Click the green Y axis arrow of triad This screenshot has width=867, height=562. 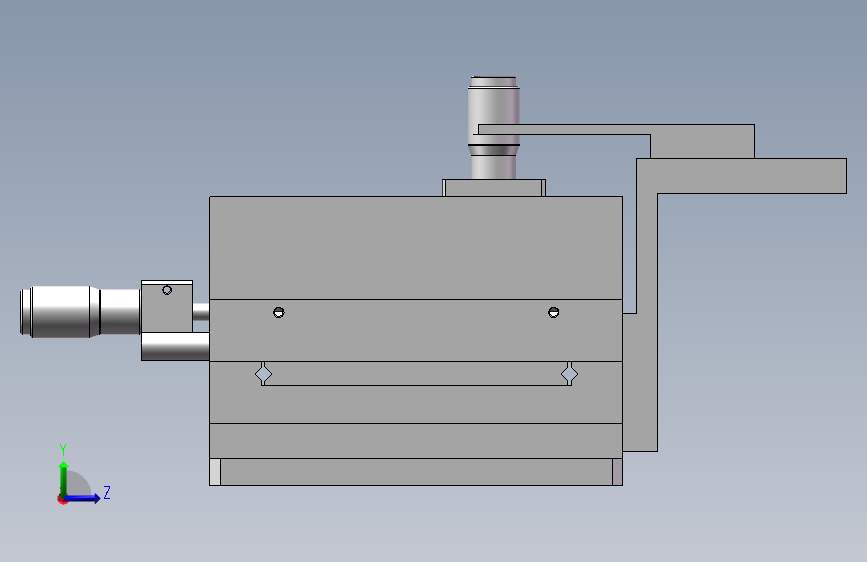point(64,478)
